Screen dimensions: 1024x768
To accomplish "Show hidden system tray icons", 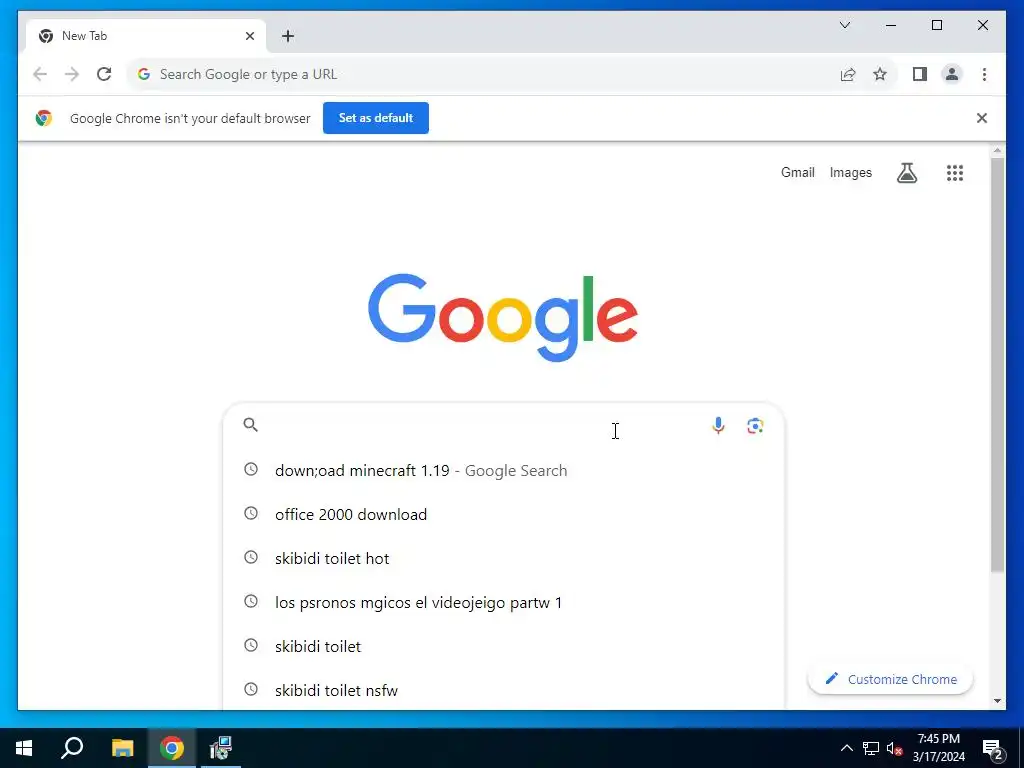I will point(846,748).
